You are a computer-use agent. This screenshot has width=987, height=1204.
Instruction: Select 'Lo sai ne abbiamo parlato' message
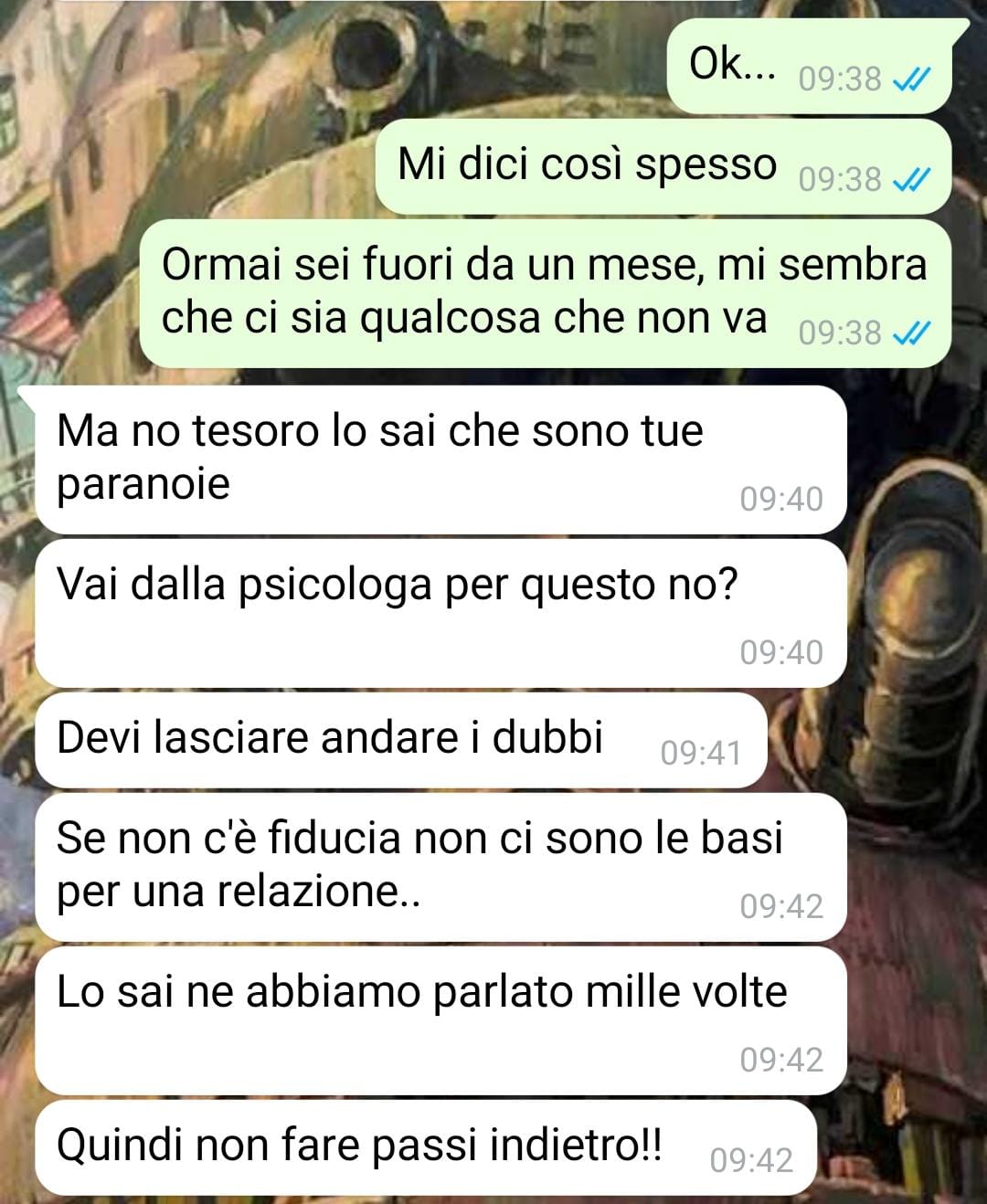440,1020
